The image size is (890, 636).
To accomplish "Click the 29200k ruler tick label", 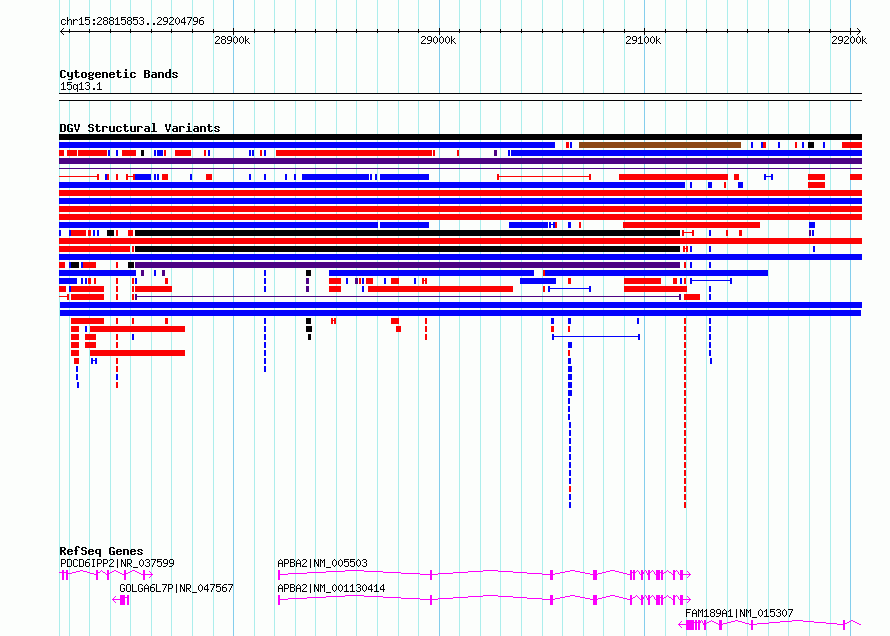I will [849, 40].
